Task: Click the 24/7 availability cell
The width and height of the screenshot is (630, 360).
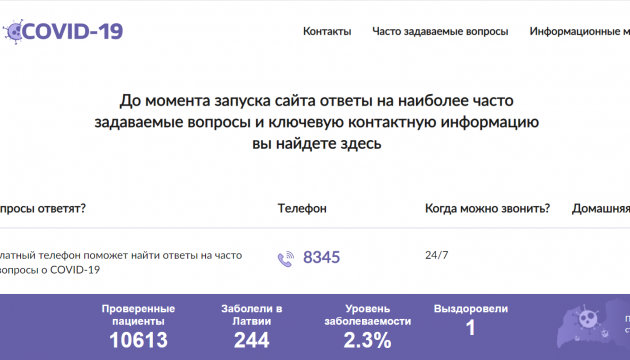Action: (x=437, y=255)
